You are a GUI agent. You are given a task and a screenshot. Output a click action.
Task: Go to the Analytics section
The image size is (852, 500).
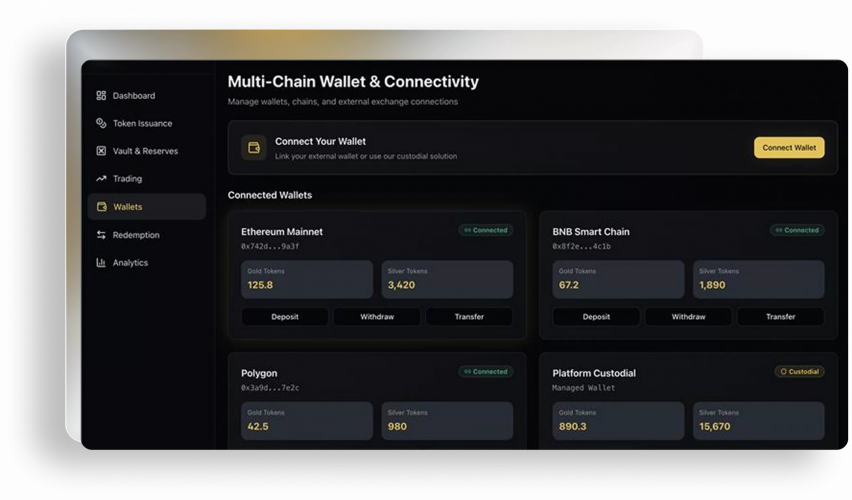(130, 263)
